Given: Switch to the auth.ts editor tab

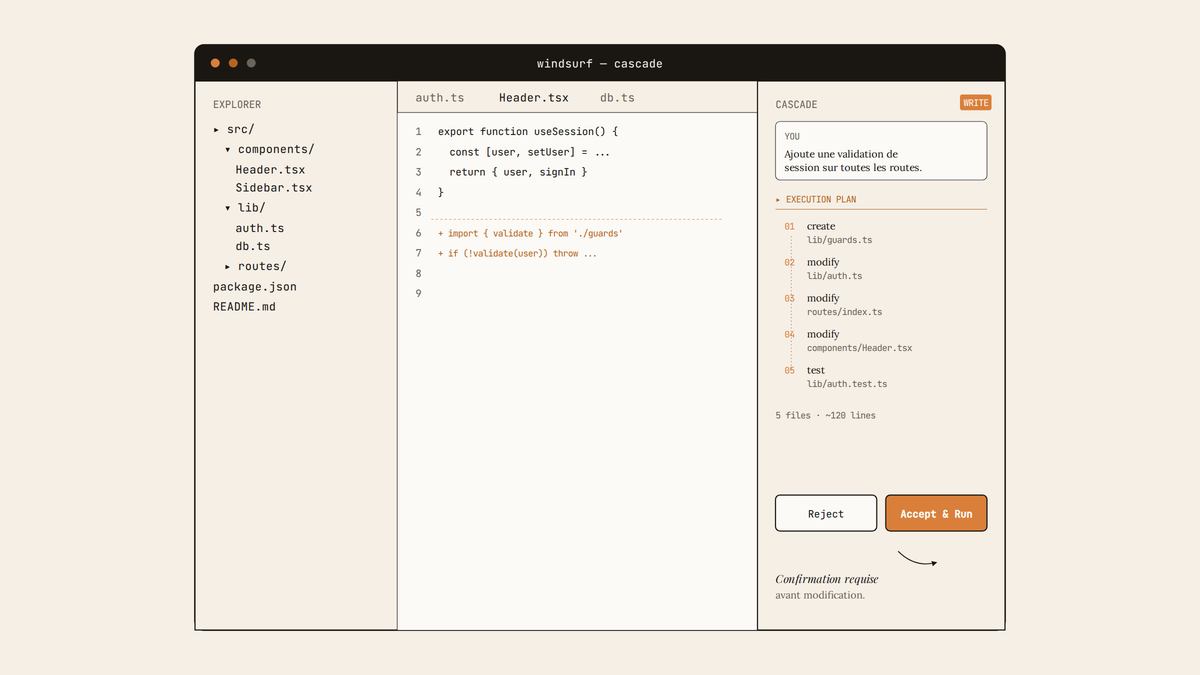Looking at the screenshot, I should pos(440,98).
